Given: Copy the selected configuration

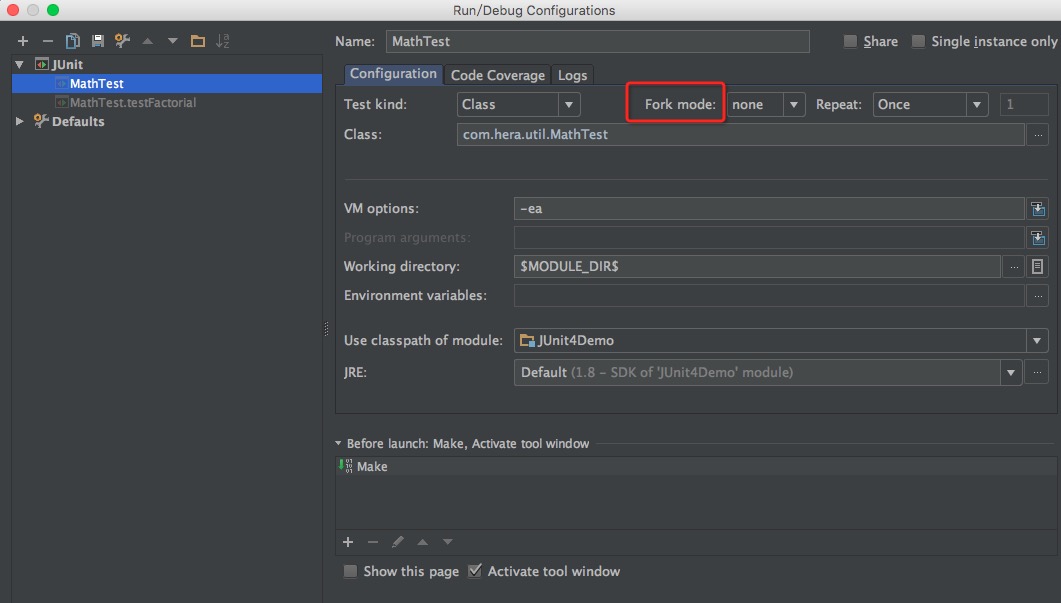Looking at the screenshot, I should click(72, 41).
